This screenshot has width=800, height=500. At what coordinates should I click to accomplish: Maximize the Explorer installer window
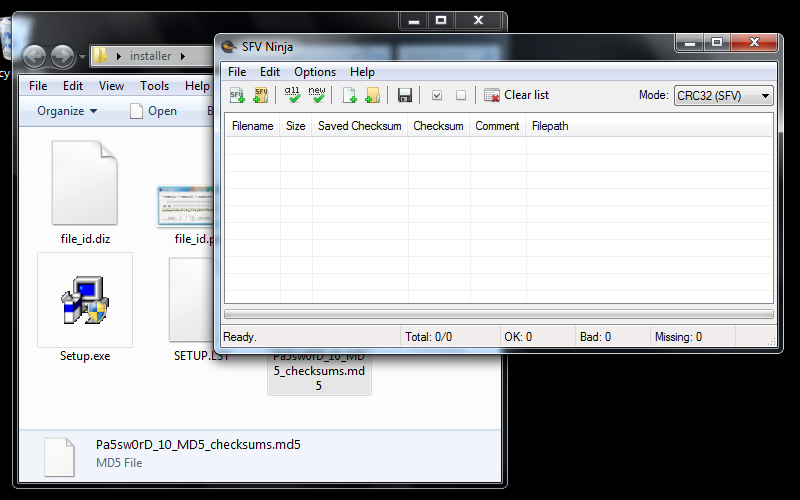[441, 21]
